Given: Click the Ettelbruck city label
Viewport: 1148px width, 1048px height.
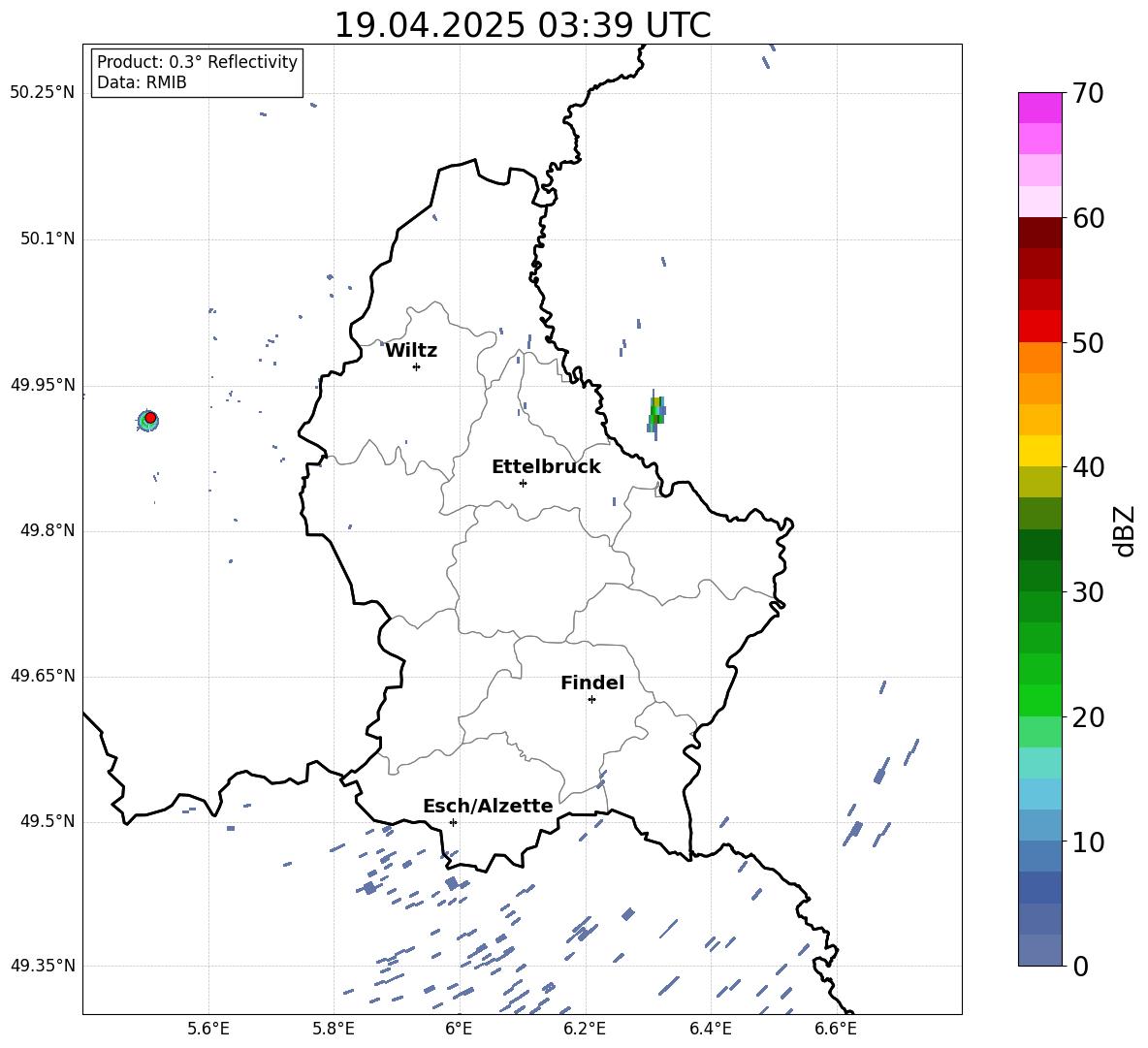Looking at the screenshot, I should coord(546,467).
